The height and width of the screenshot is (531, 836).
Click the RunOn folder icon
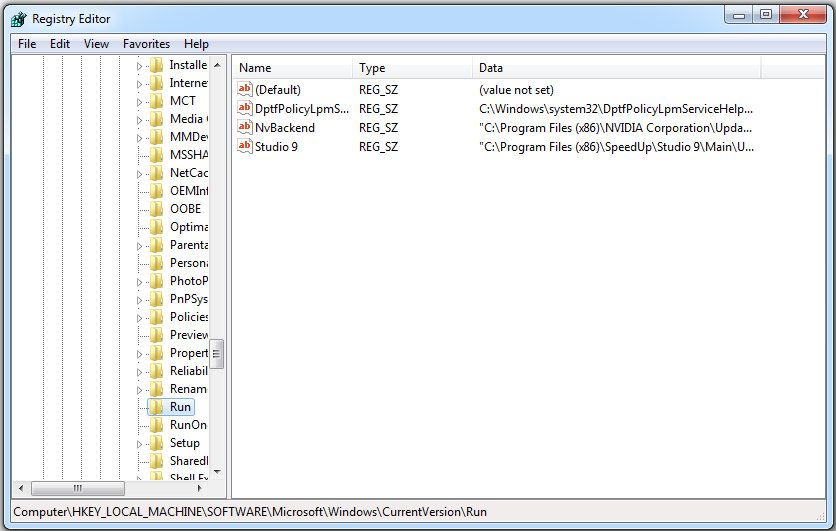tap(157, 425)
